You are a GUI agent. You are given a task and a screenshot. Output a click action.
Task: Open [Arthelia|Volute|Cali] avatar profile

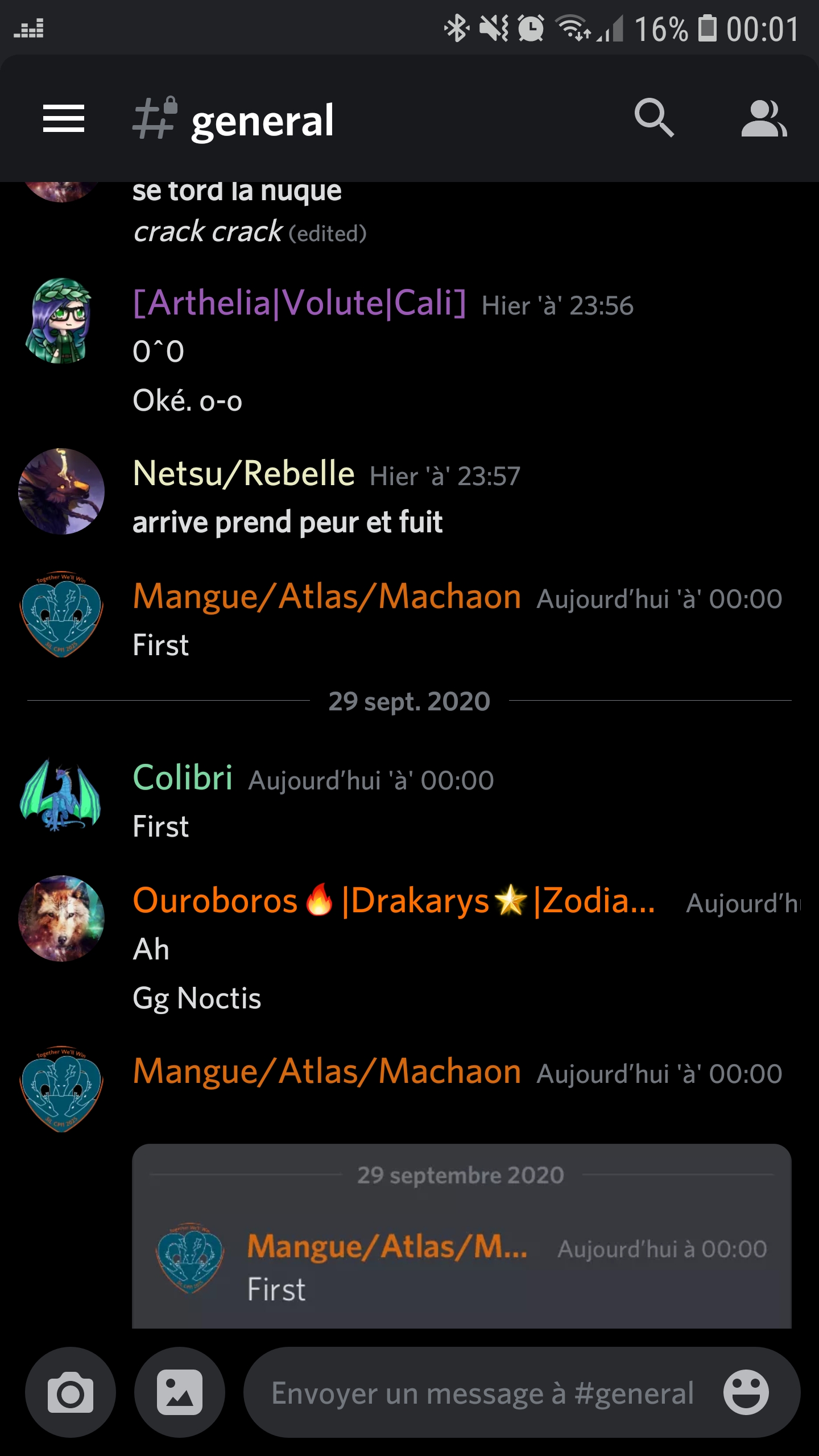pos(61,321)
